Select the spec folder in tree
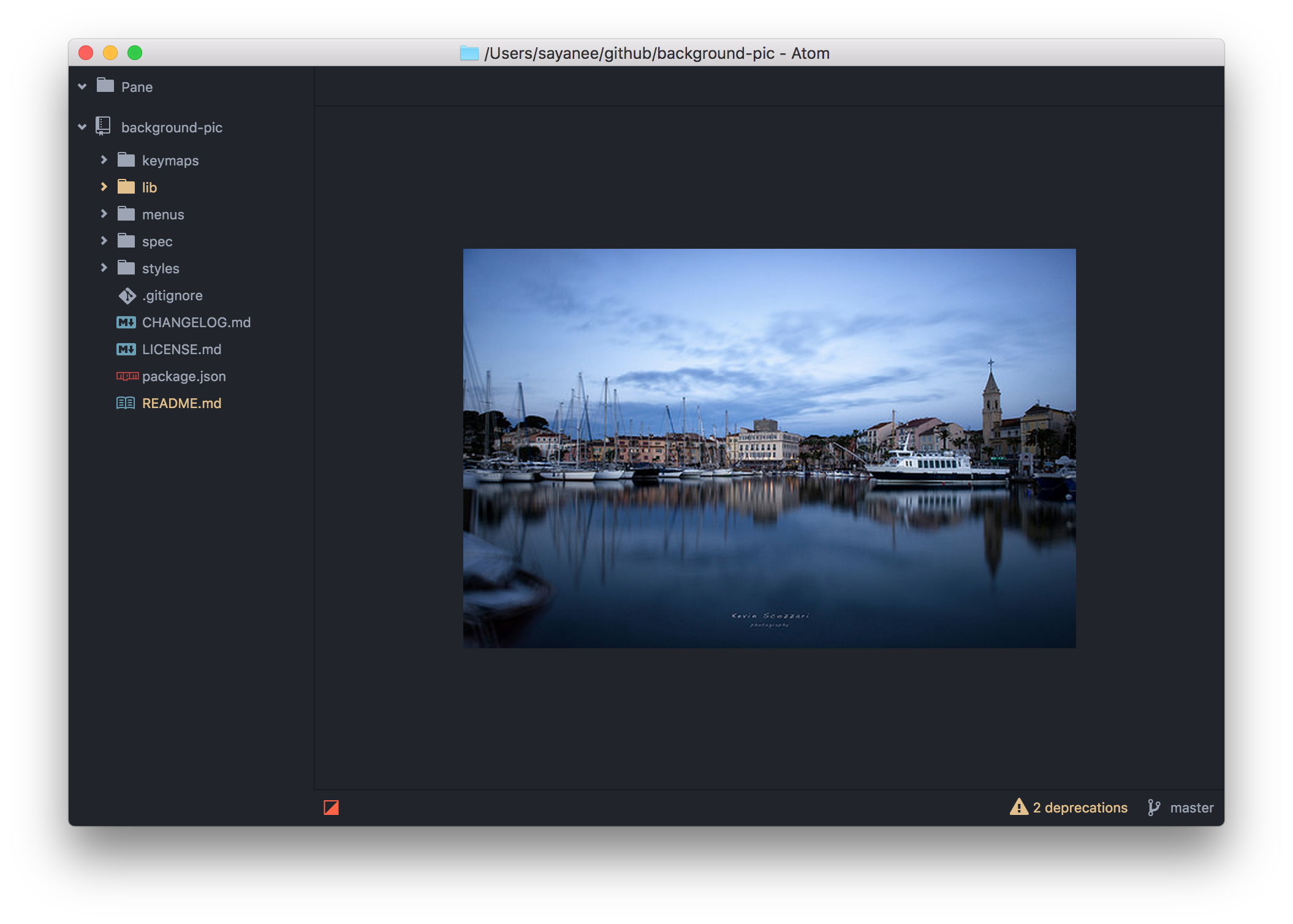The width and height of the screenshot is (1293, 924). 157,241
